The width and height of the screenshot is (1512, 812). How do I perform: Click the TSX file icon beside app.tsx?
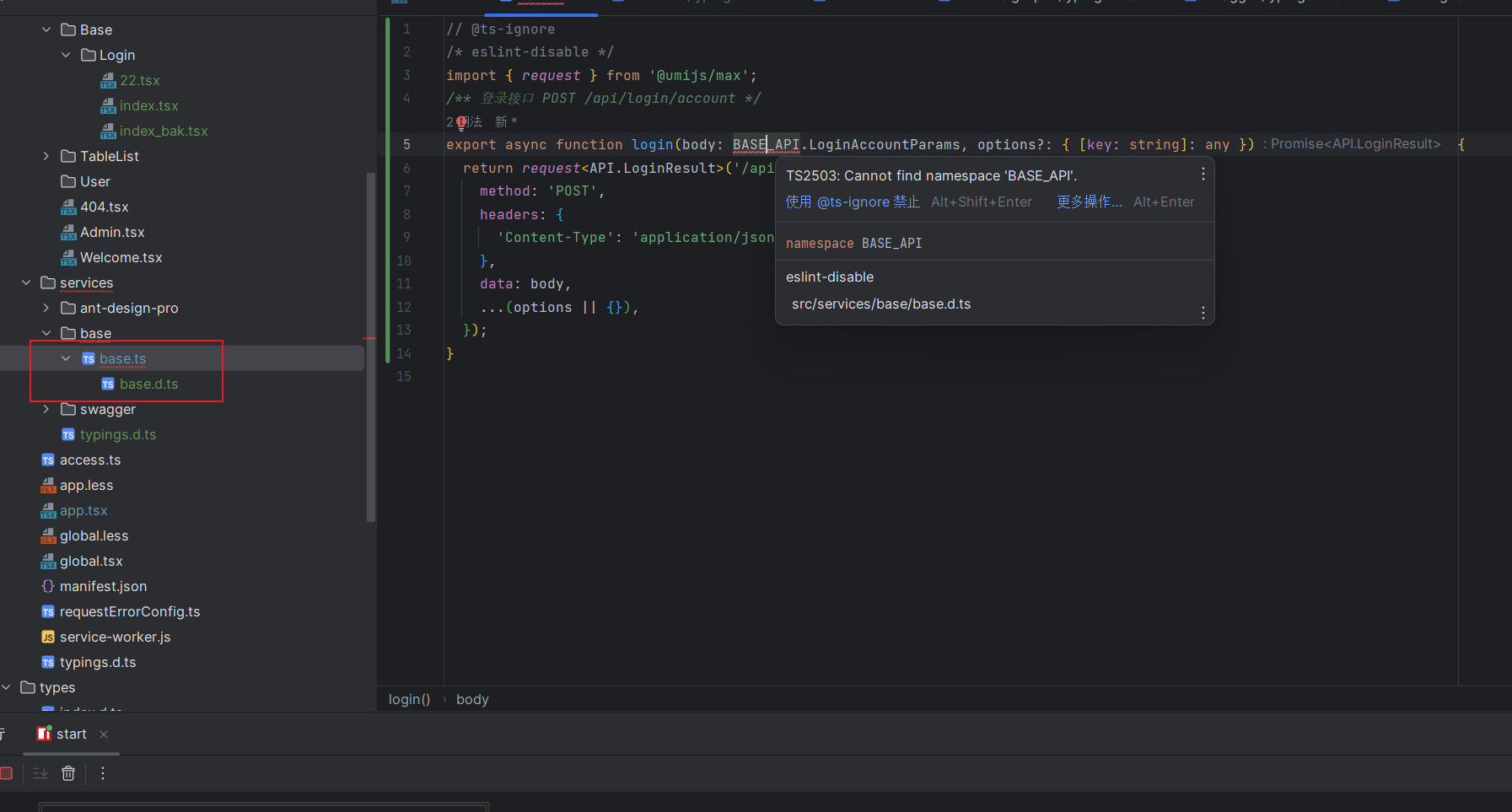coord(48,510)
